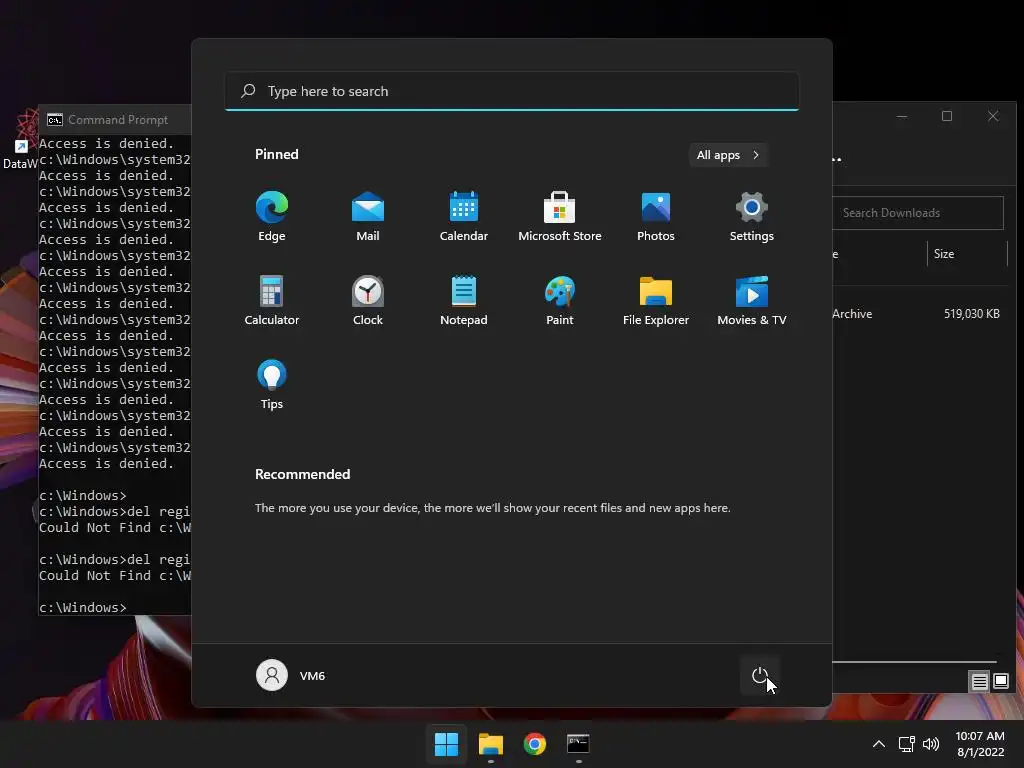The height and width of the screenshot is (768, 1024).
Task: Click the c:\Windows> prompt line at bottom
Action: coord(82,607)
